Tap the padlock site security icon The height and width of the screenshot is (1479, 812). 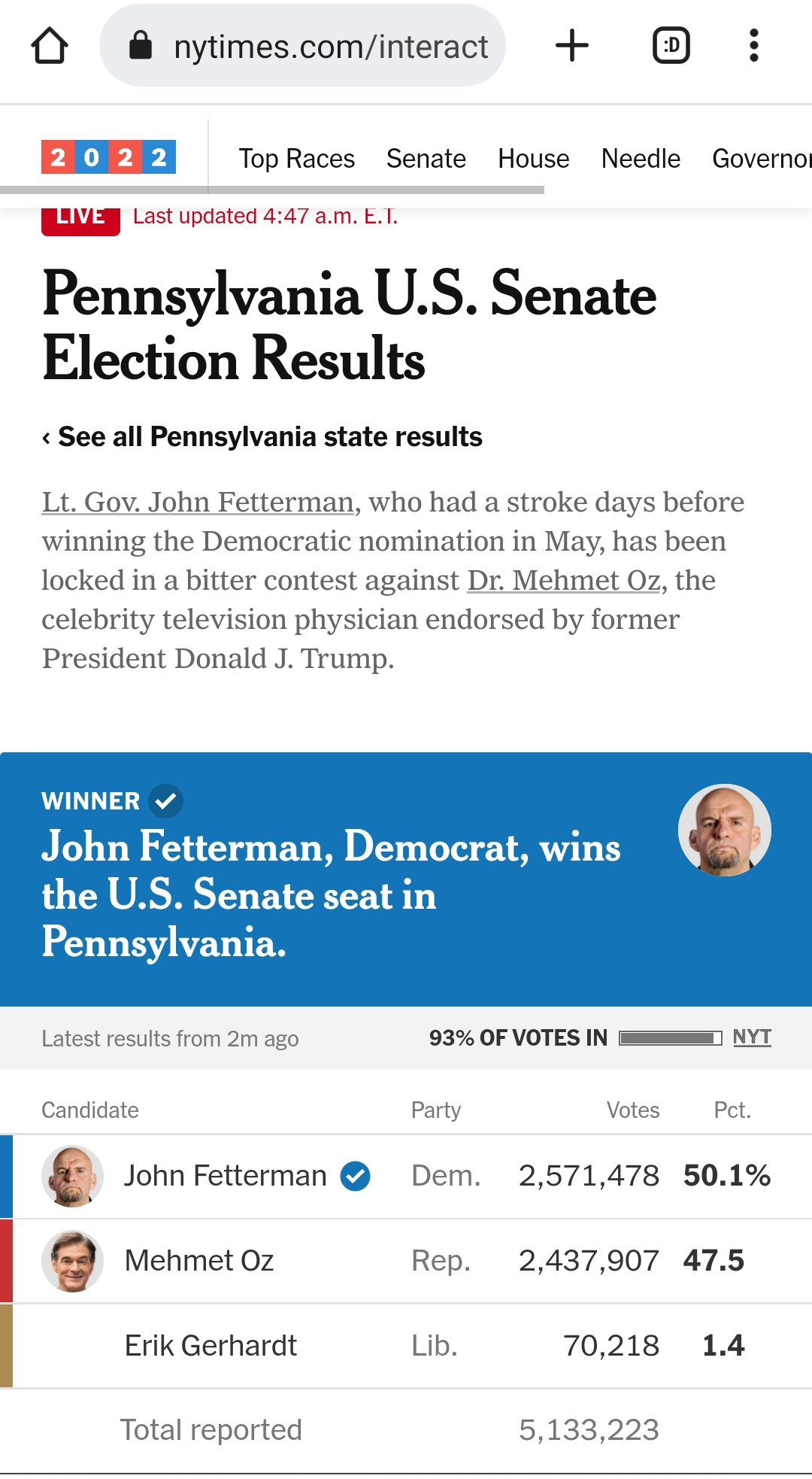(141, 46)
